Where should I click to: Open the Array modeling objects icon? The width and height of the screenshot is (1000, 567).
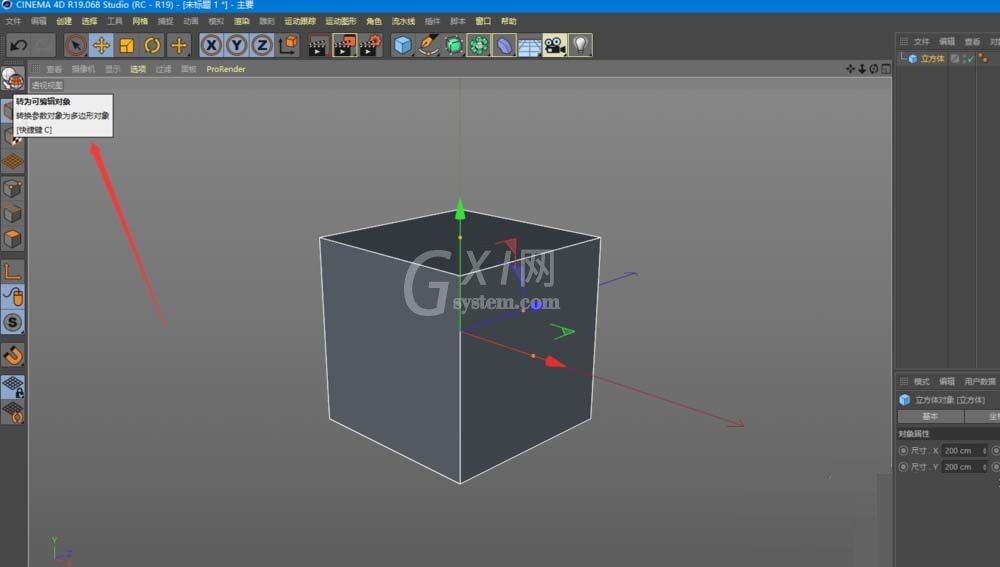tap(478, 45)
